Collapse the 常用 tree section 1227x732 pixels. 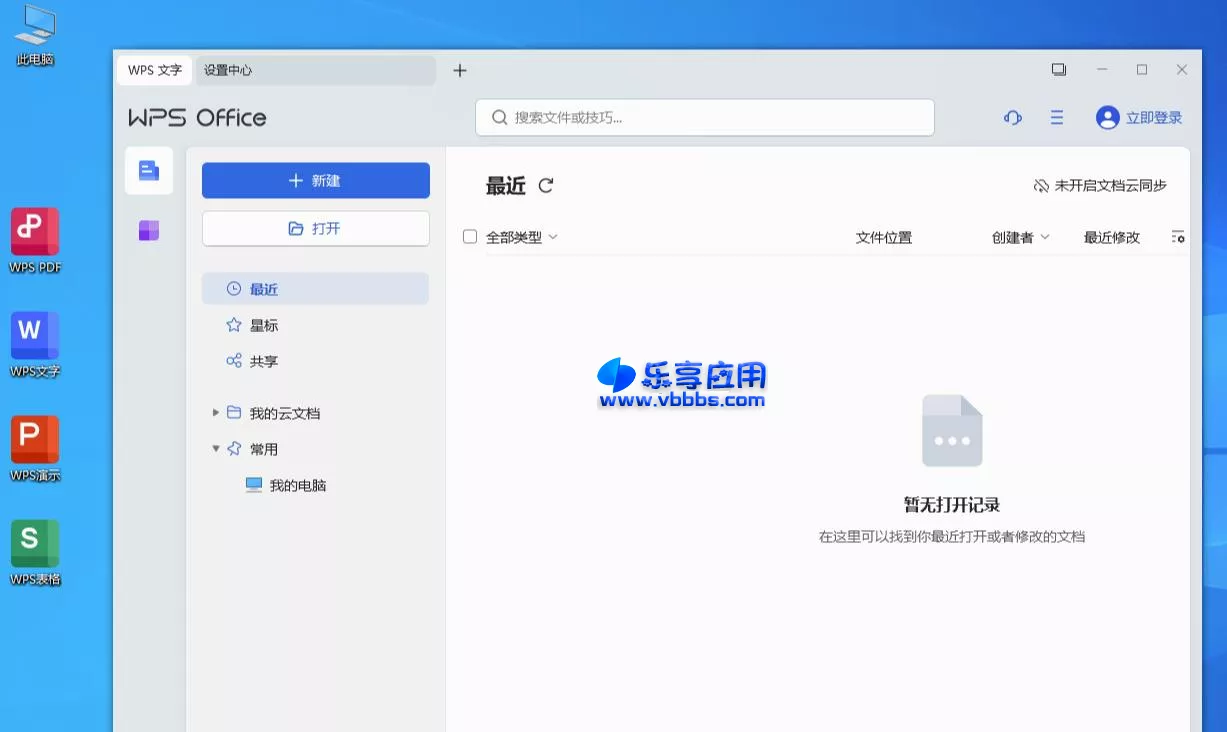(216, 448)
